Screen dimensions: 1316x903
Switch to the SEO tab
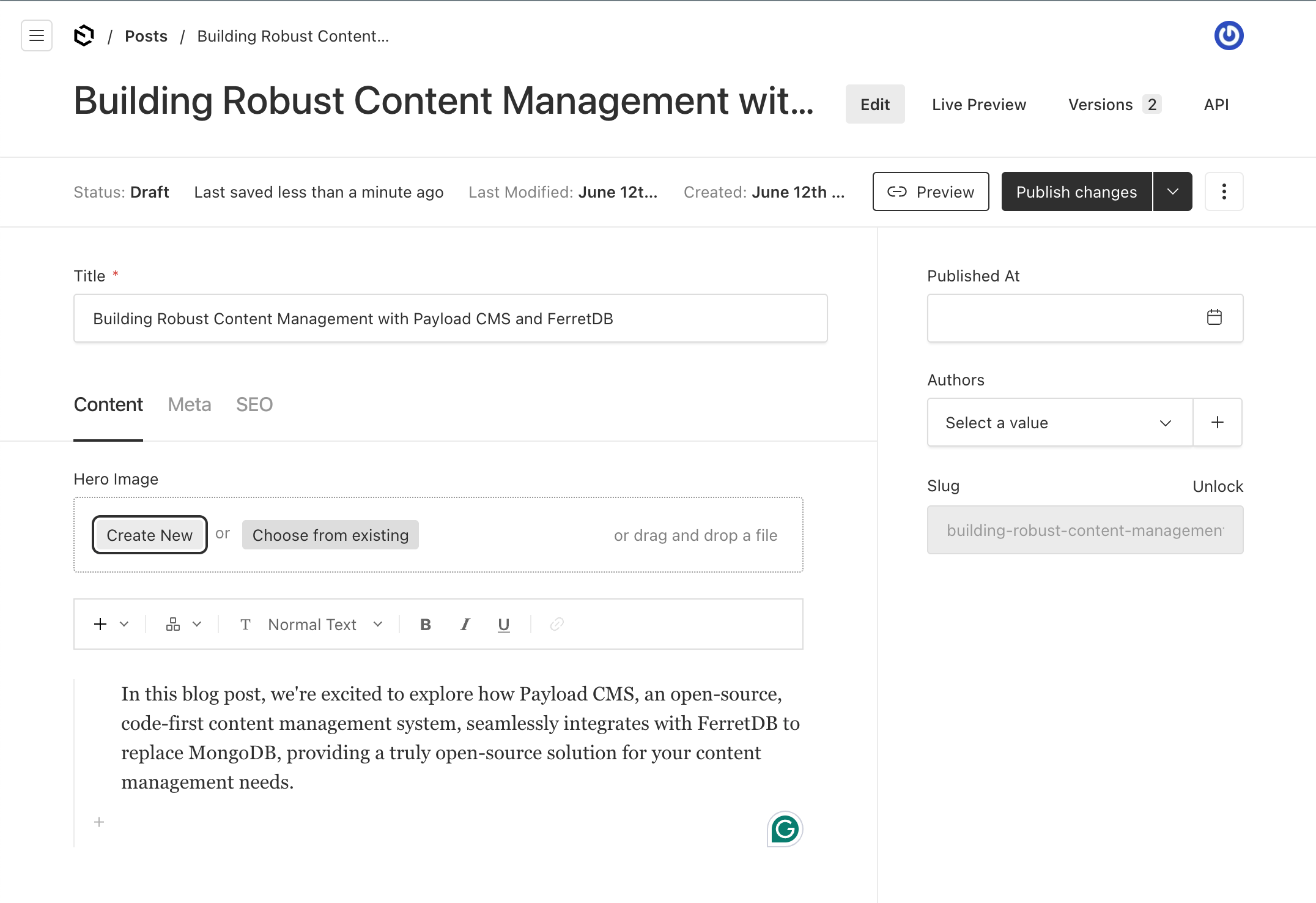click(254, 404)
